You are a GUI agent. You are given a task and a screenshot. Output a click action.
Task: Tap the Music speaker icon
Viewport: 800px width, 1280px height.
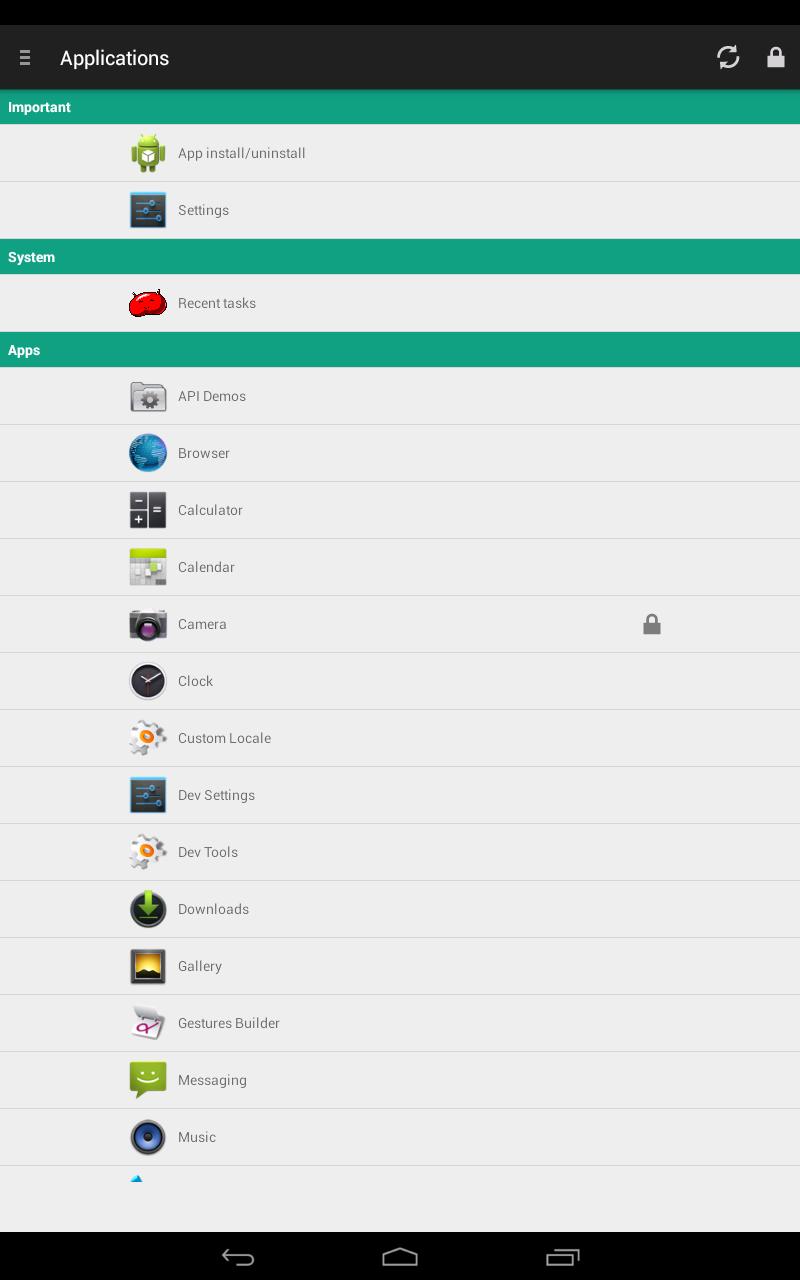148,1137
